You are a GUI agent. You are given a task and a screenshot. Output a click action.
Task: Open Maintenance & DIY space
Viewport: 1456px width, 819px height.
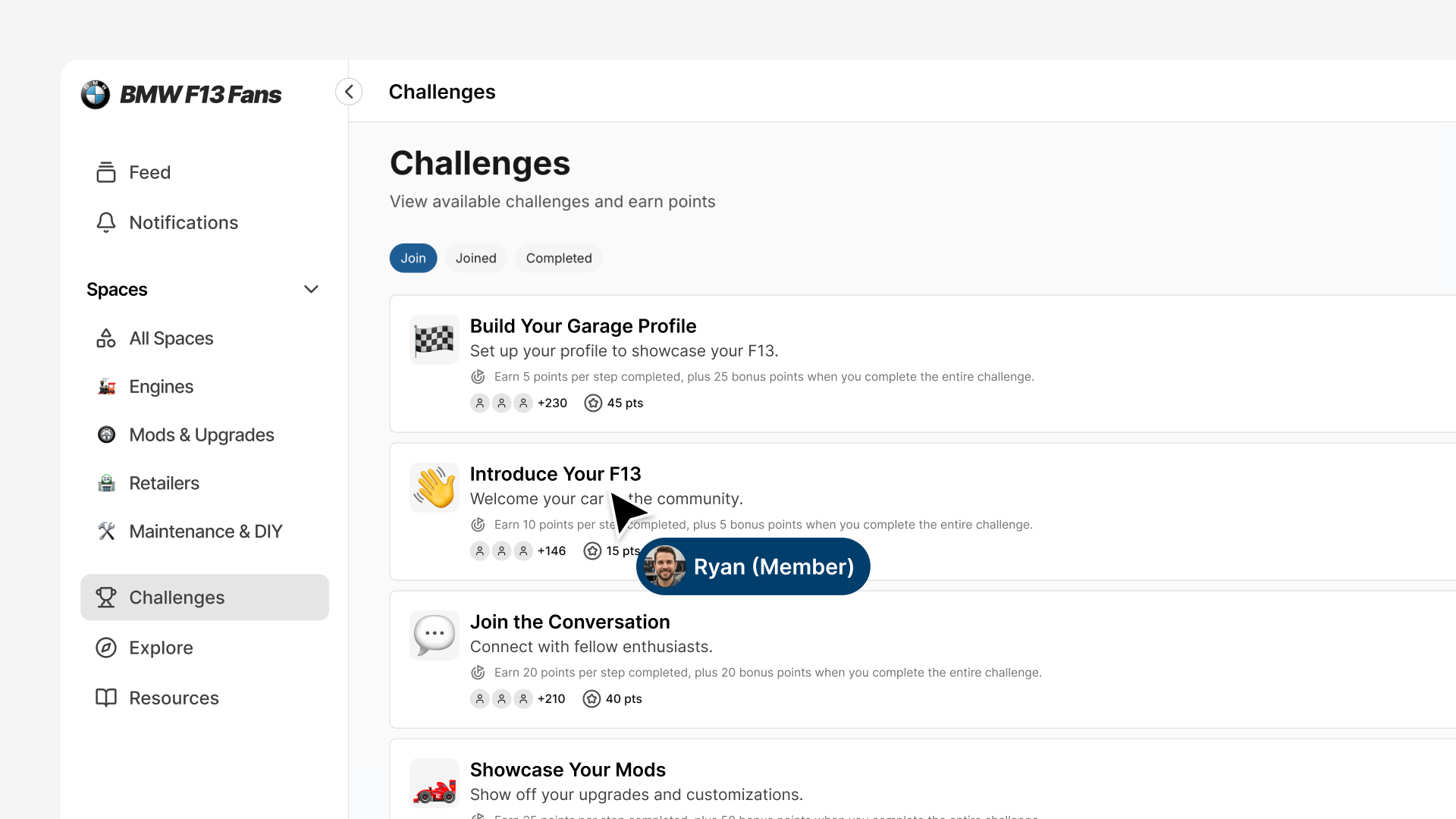pyautogui.click(x=205, y=532)
